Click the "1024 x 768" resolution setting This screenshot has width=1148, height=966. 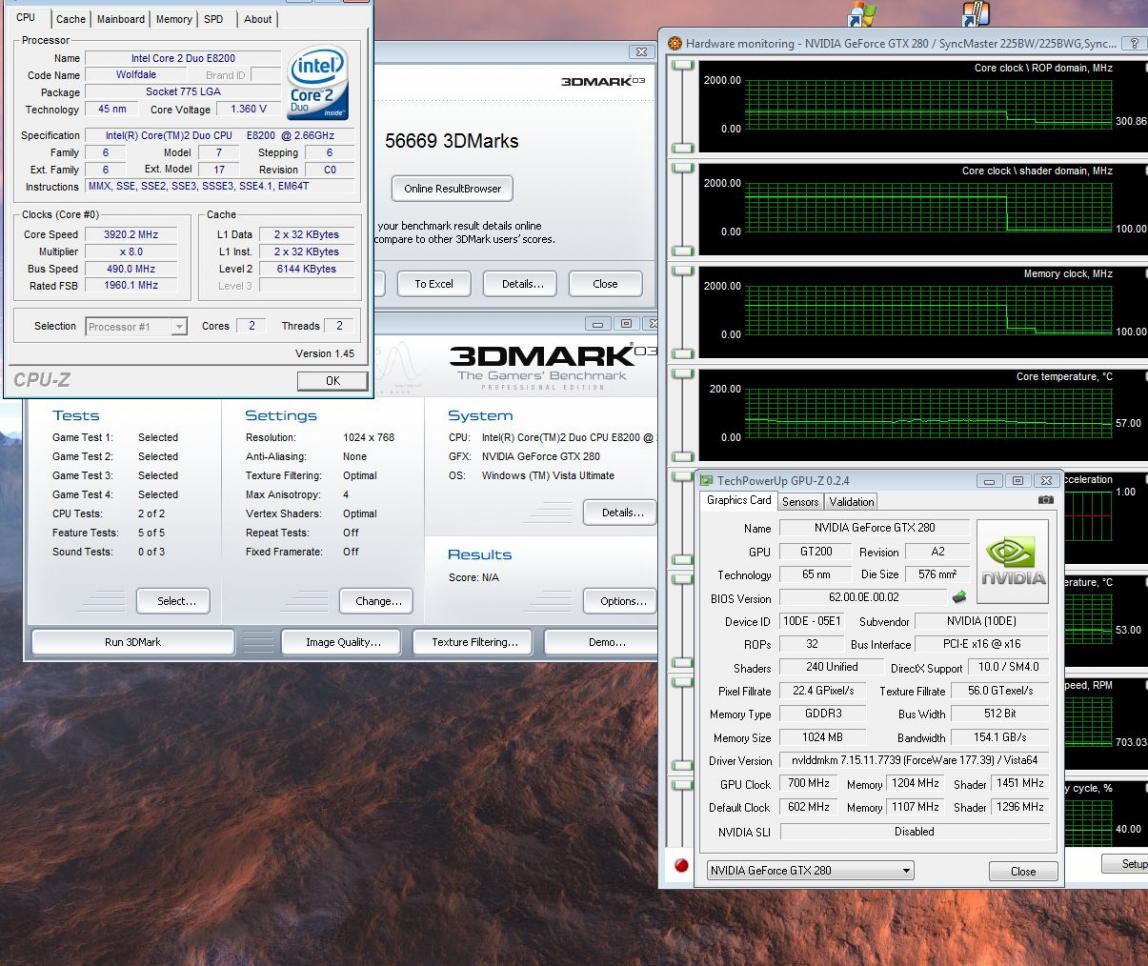(x=369, y=437)
